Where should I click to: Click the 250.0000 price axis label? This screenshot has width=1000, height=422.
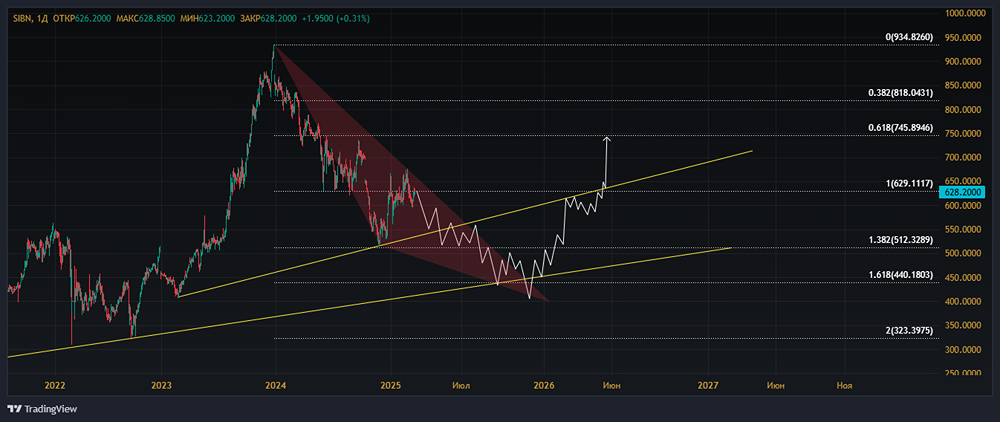(964, 374)
